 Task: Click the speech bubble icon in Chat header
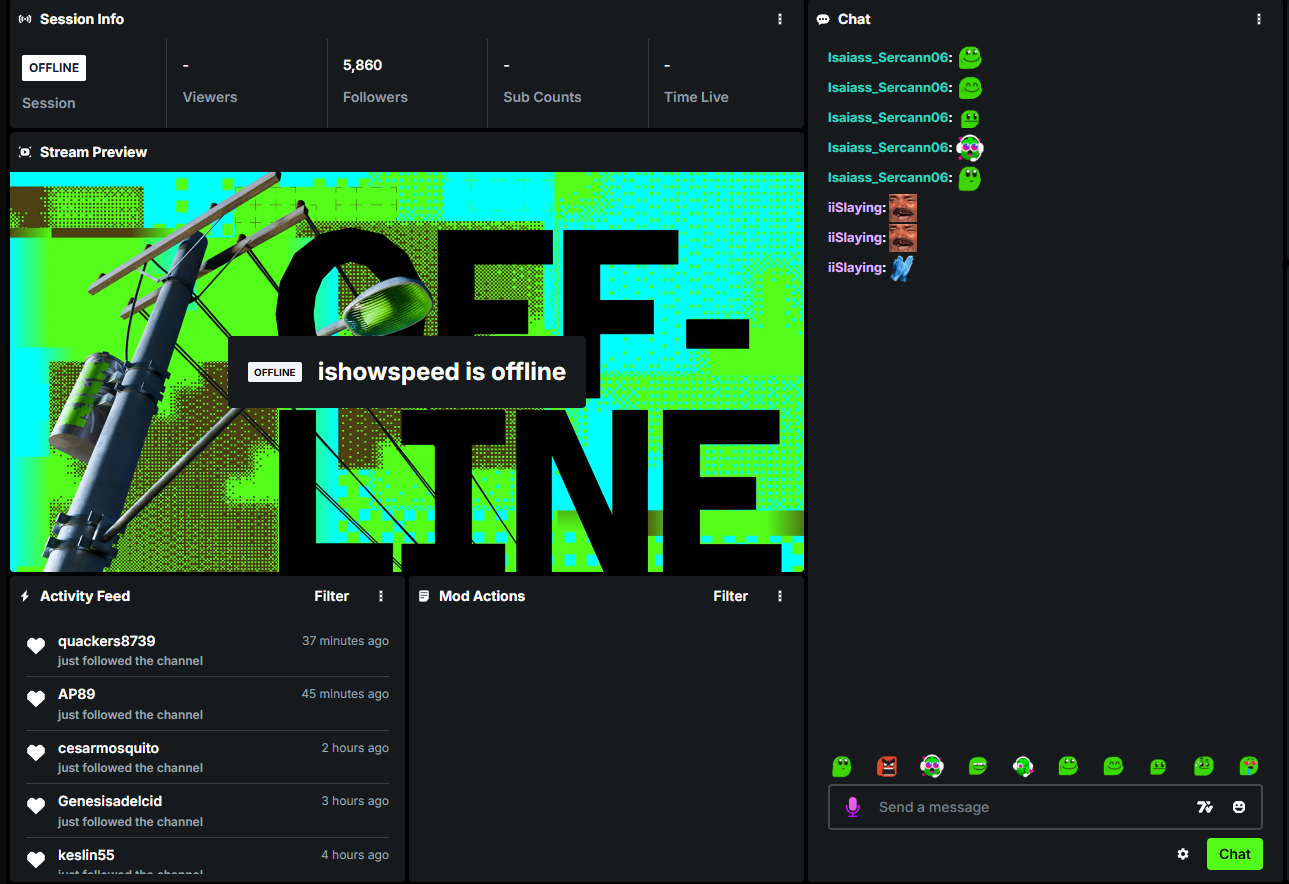click(x=823, y=19)
